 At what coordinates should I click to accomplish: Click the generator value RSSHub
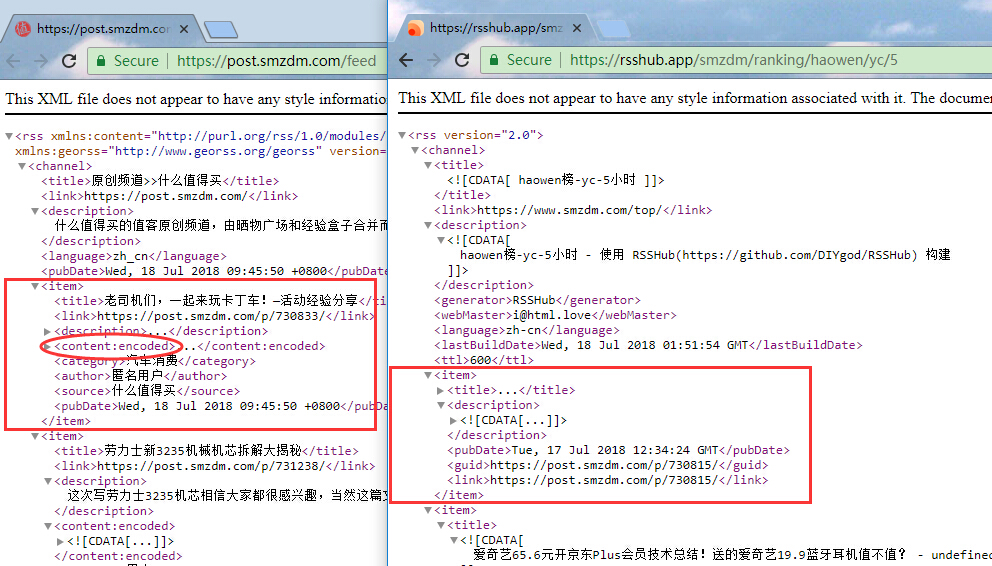click(534, 300)
